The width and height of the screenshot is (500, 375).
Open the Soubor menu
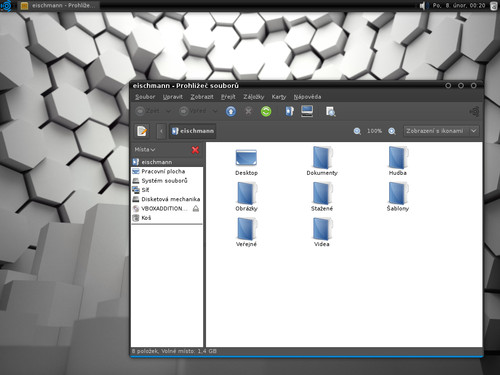145,97
